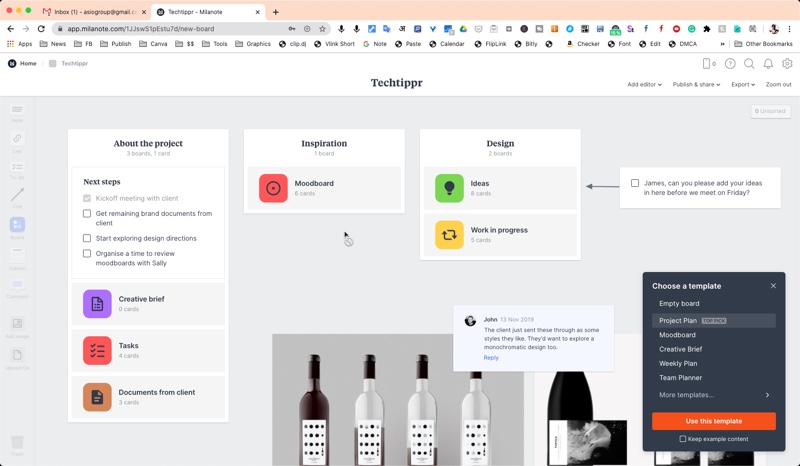Select Moodboard template option
The width and height of the screenshot is (800, 466).
714,335
